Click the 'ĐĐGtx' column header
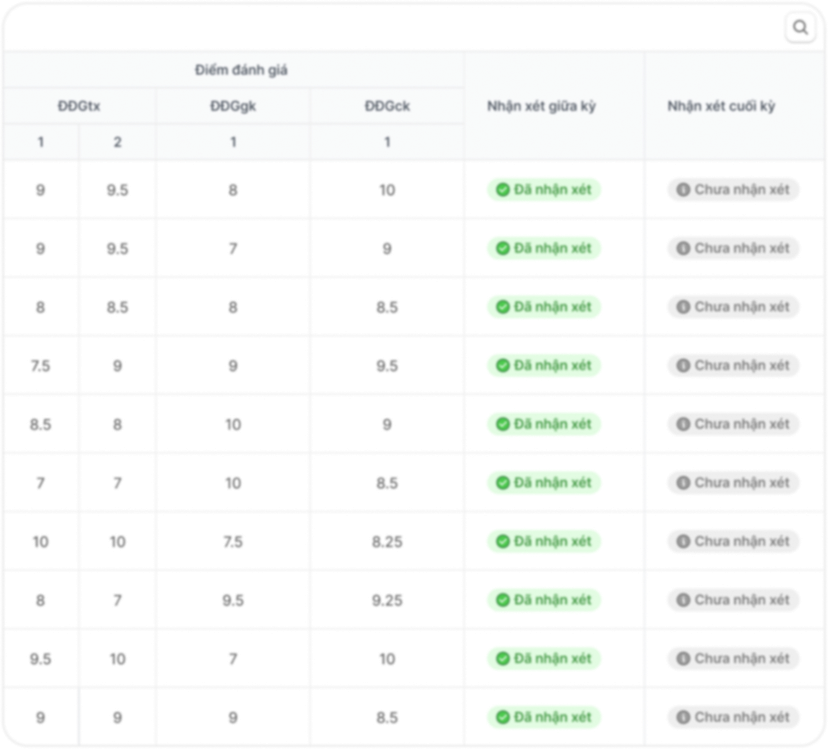 click(x=79, y=106)
